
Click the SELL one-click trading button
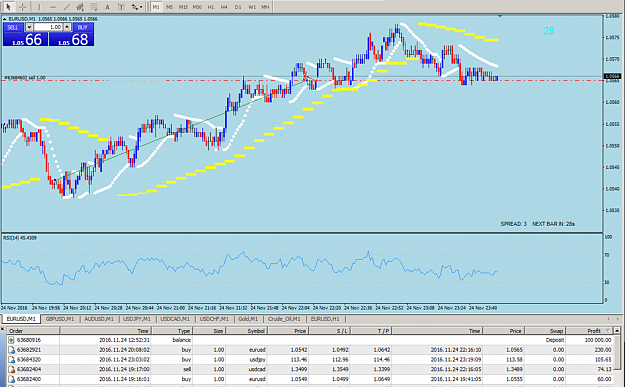click(x=13, y=28)
